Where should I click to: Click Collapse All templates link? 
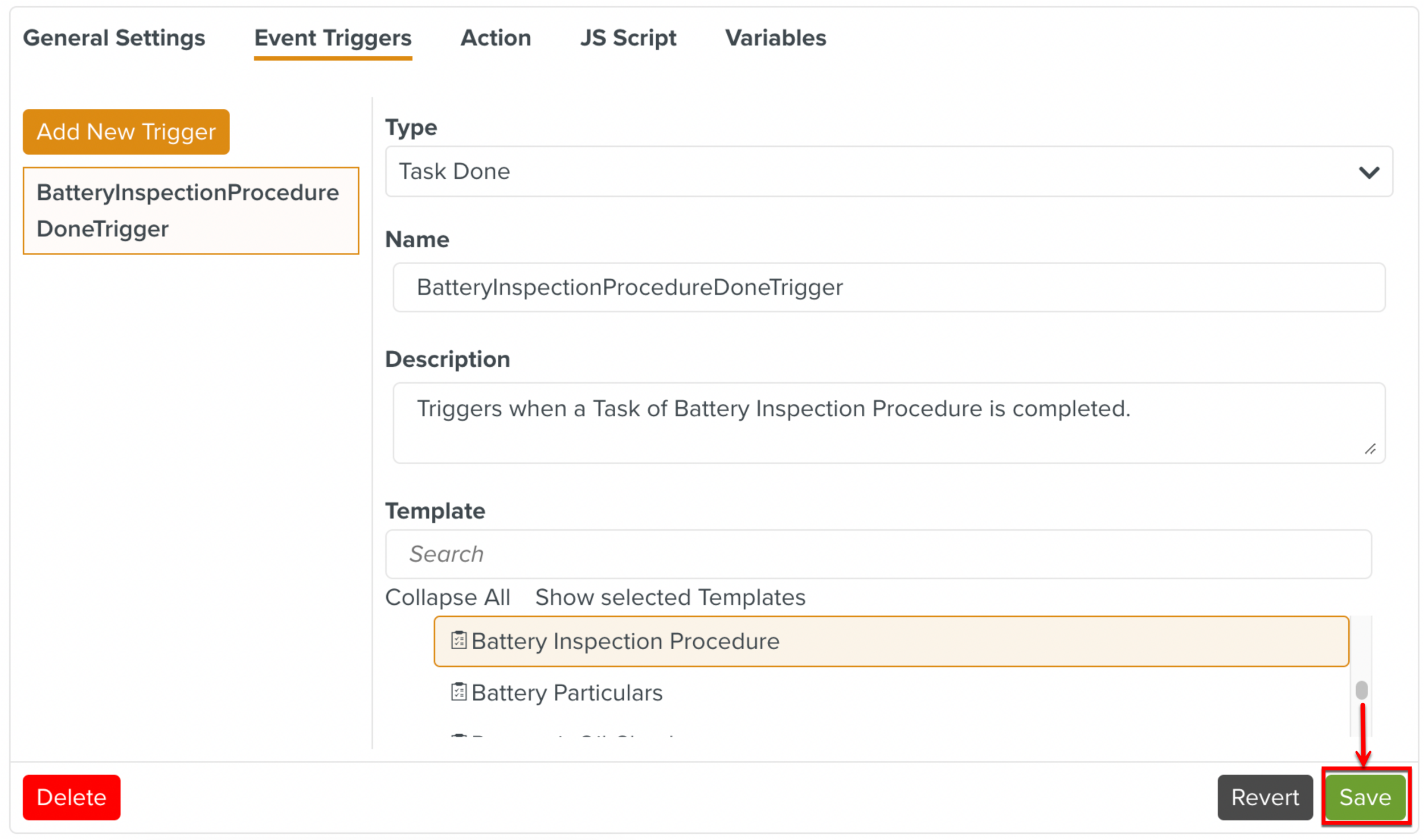448,597
